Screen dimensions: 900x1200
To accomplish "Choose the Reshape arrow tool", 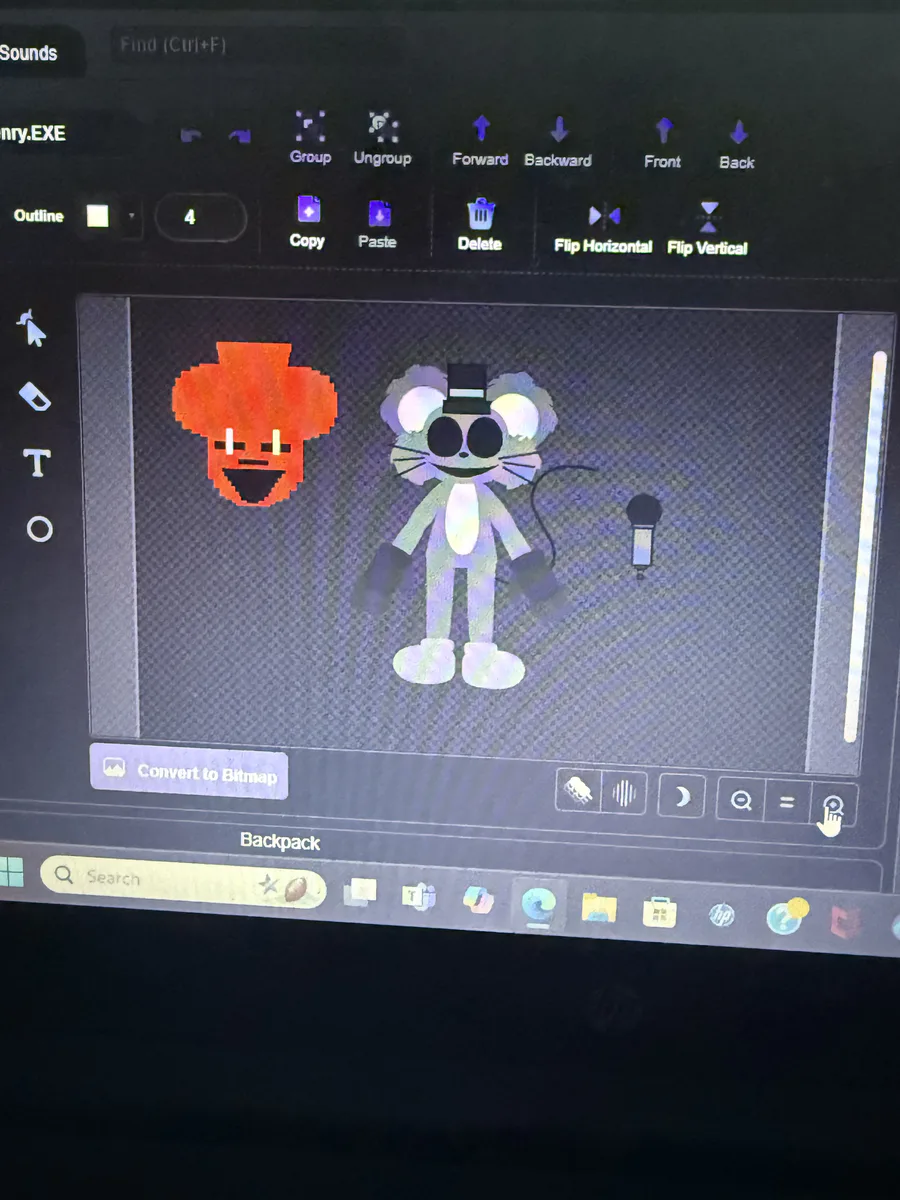I will tap(33, 328).
